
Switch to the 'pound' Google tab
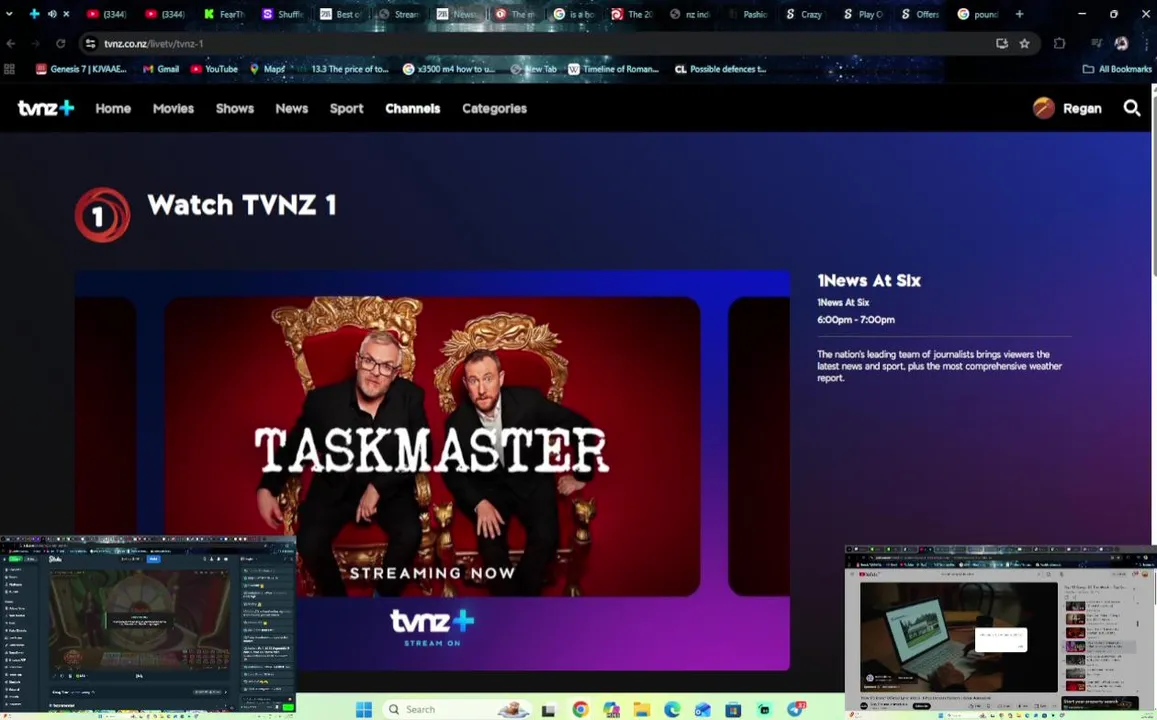click(978, 14)
